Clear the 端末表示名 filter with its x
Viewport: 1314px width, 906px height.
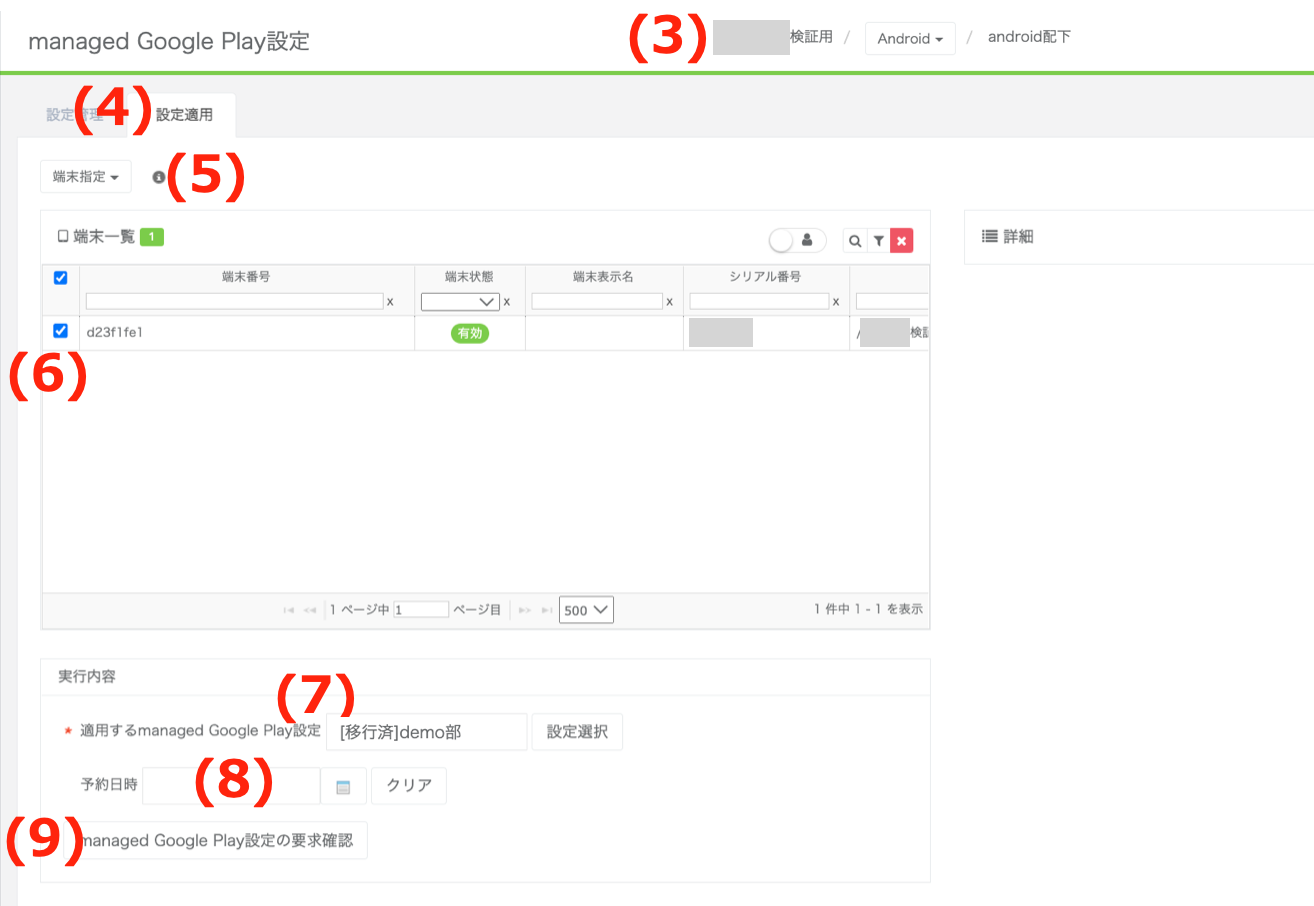click(x=669, y=302)
